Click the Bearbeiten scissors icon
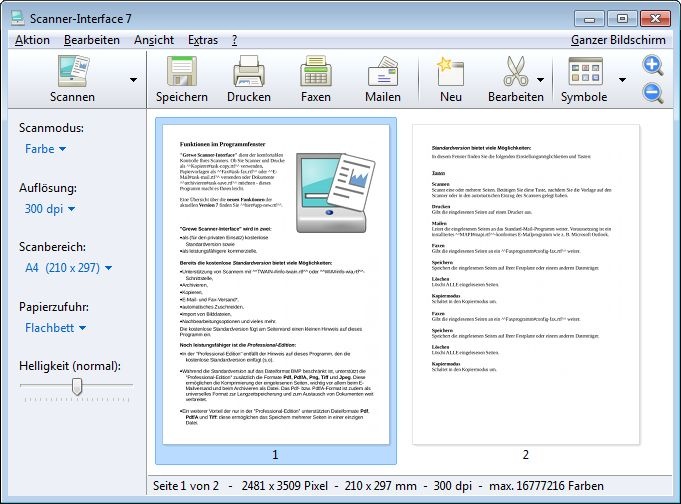 [x=516, y=70]
